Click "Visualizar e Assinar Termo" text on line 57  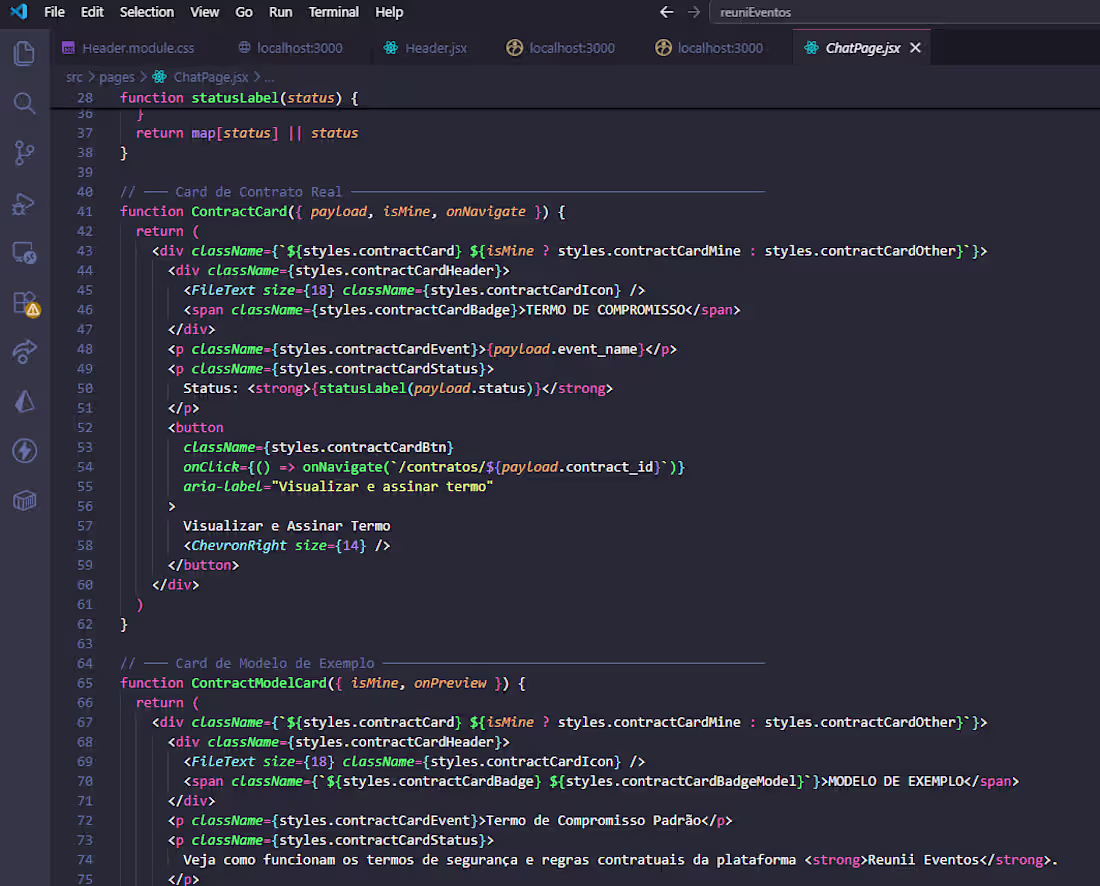pyautogui.click(x=286, y=525)
